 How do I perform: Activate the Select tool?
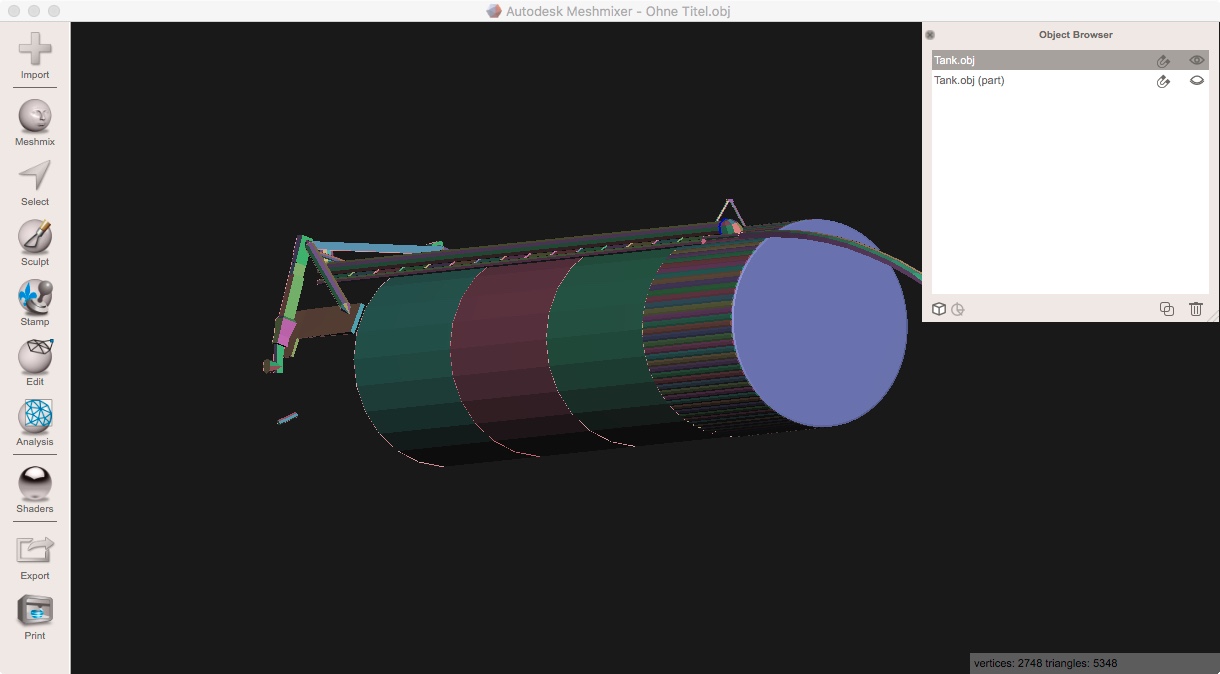coord(34,180)
